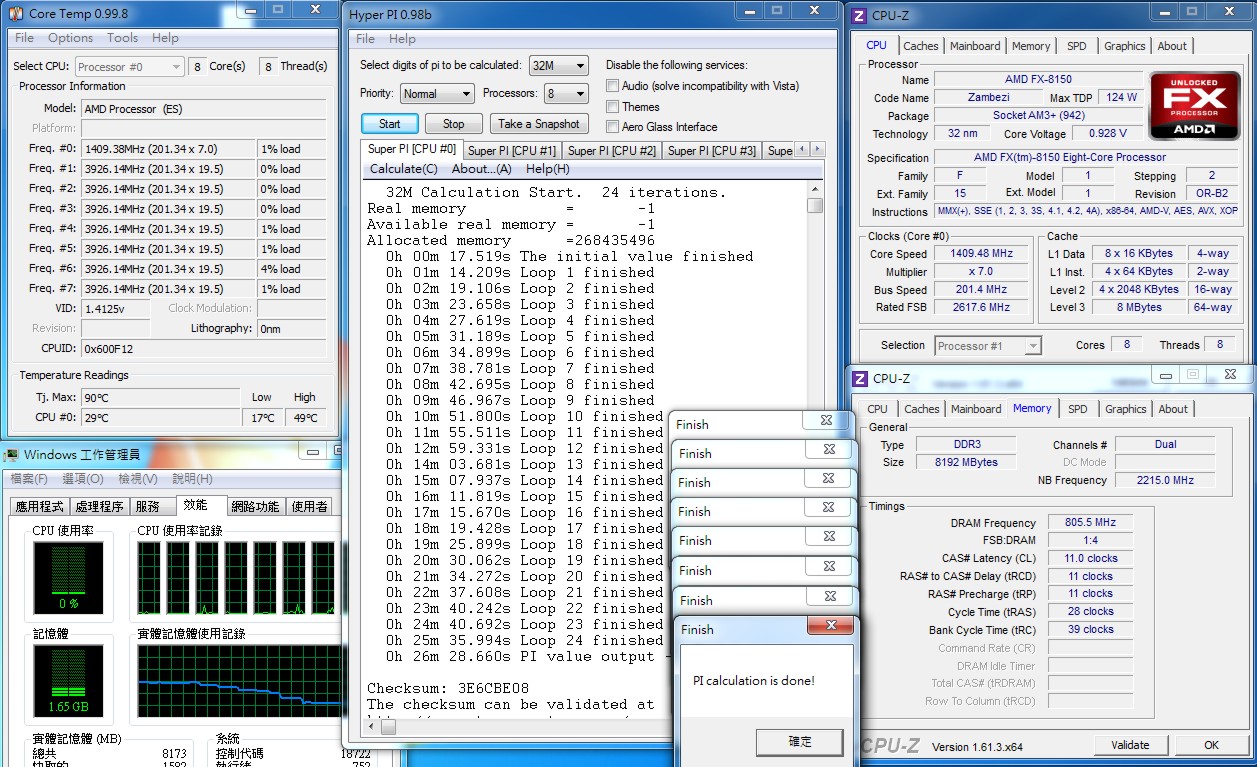Viewport: 1257px width, 767px height.
Task: Open the About...(A) menu in Super PI
Action: 481,169
